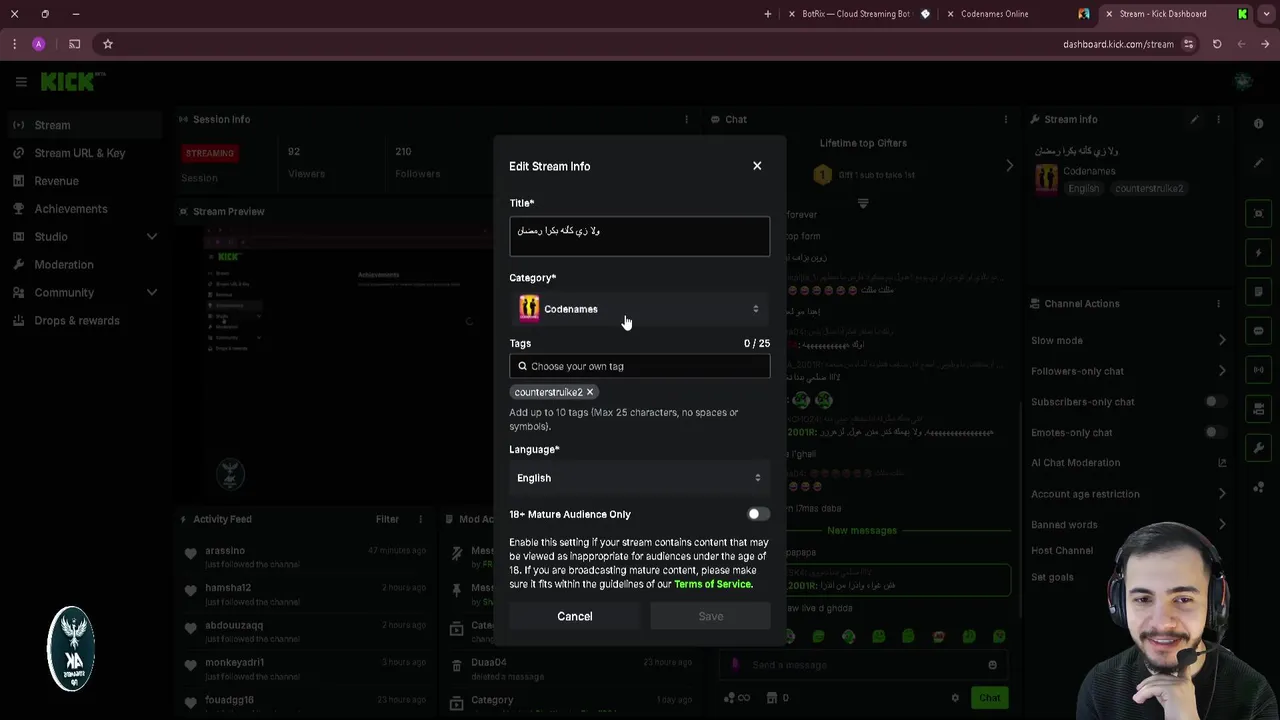The width and height of the screenshot is (1280, 720).
Task: Open Activity Feed options menu
Action: pyautogui.click(x=420, y=519)
